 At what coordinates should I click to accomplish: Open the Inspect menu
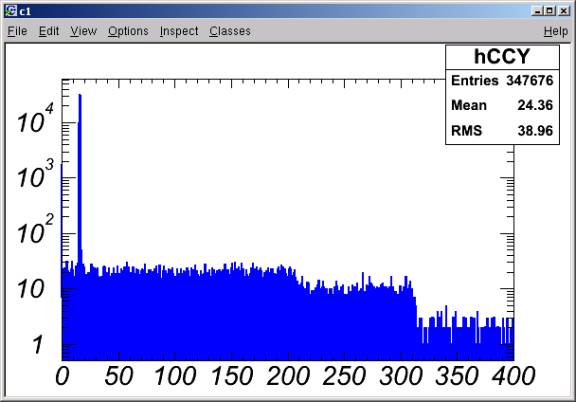pos(179,31)
